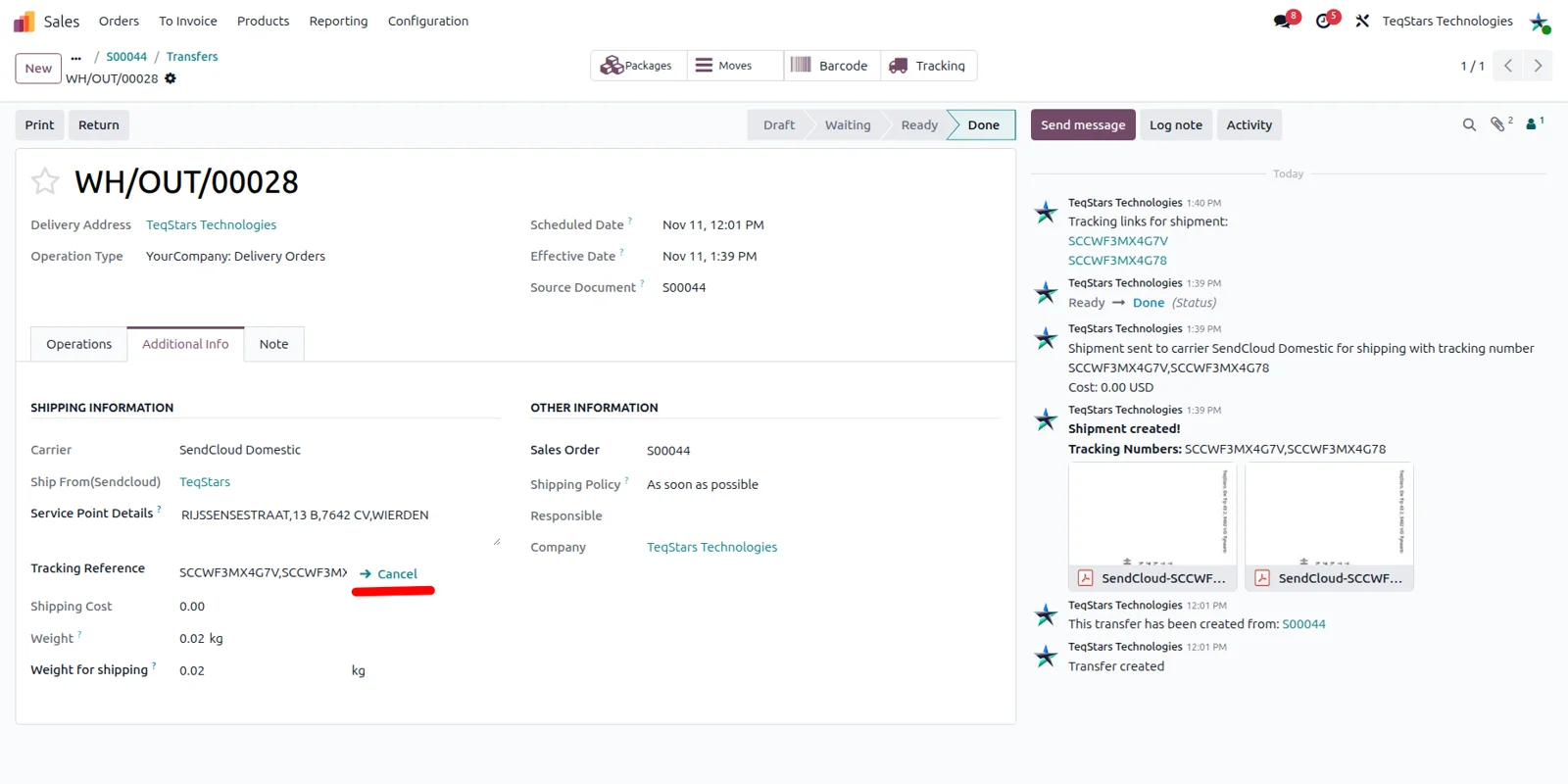Viewport: 1568px width, 784px height.
Task: Open the To Invoice menu
Action: pos(188,21)
